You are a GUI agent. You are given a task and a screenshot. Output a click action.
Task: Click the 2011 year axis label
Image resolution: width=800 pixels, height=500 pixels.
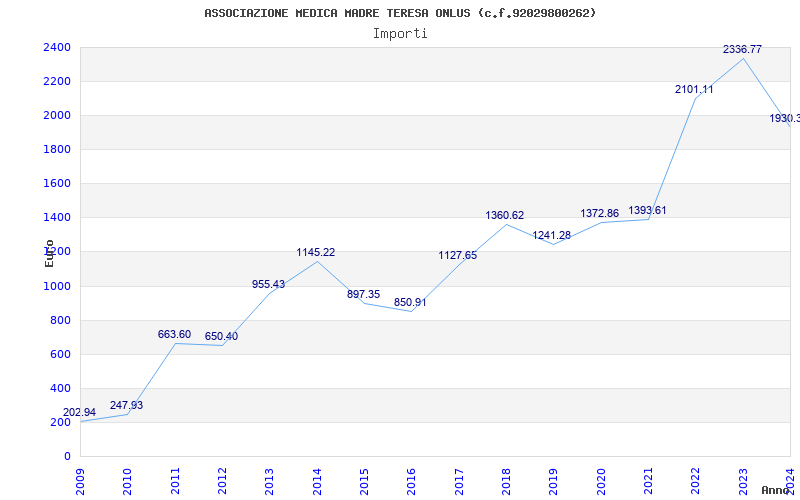(x=175, y=481)
